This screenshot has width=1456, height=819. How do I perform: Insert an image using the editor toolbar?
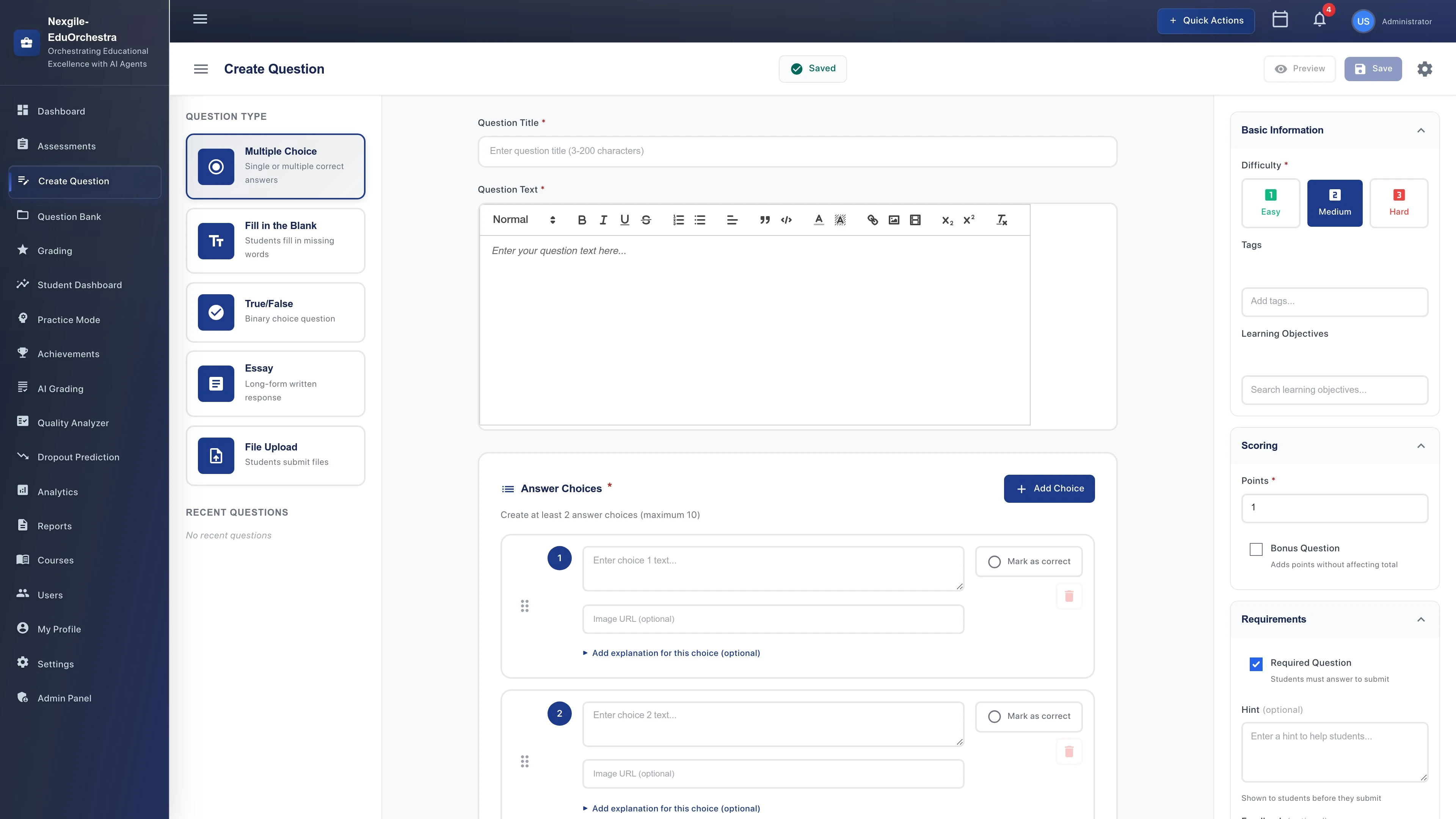pos(894,220)
